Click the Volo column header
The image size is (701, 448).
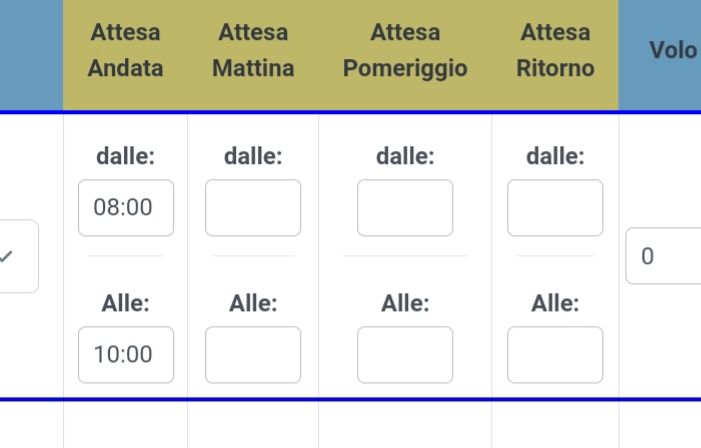point(672,50)
